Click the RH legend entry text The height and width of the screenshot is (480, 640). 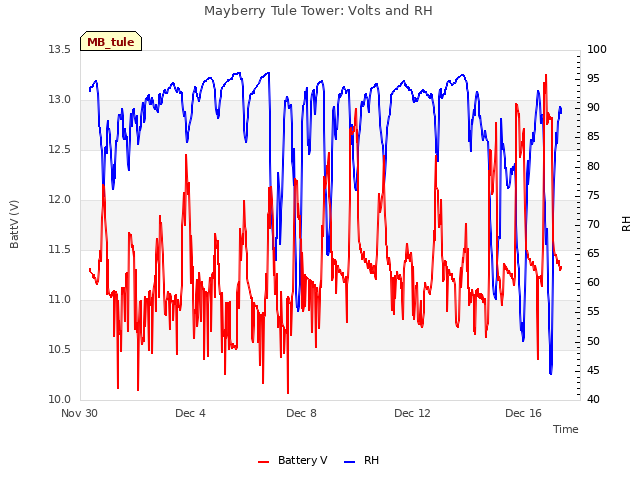click(371, 460)
